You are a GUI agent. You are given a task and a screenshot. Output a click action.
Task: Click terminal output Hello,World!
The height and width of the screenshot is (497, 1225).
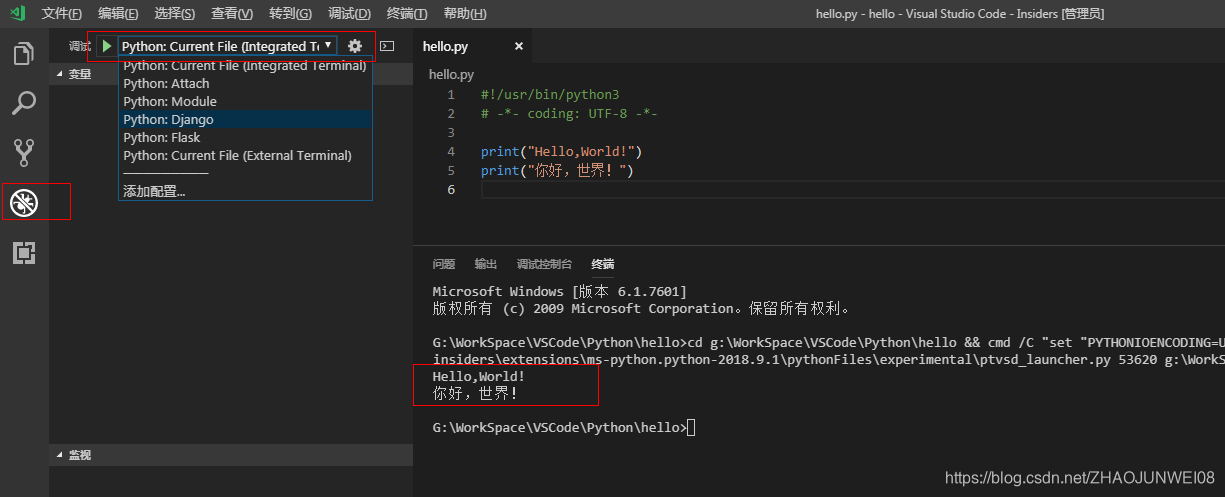tap(479, 376)
